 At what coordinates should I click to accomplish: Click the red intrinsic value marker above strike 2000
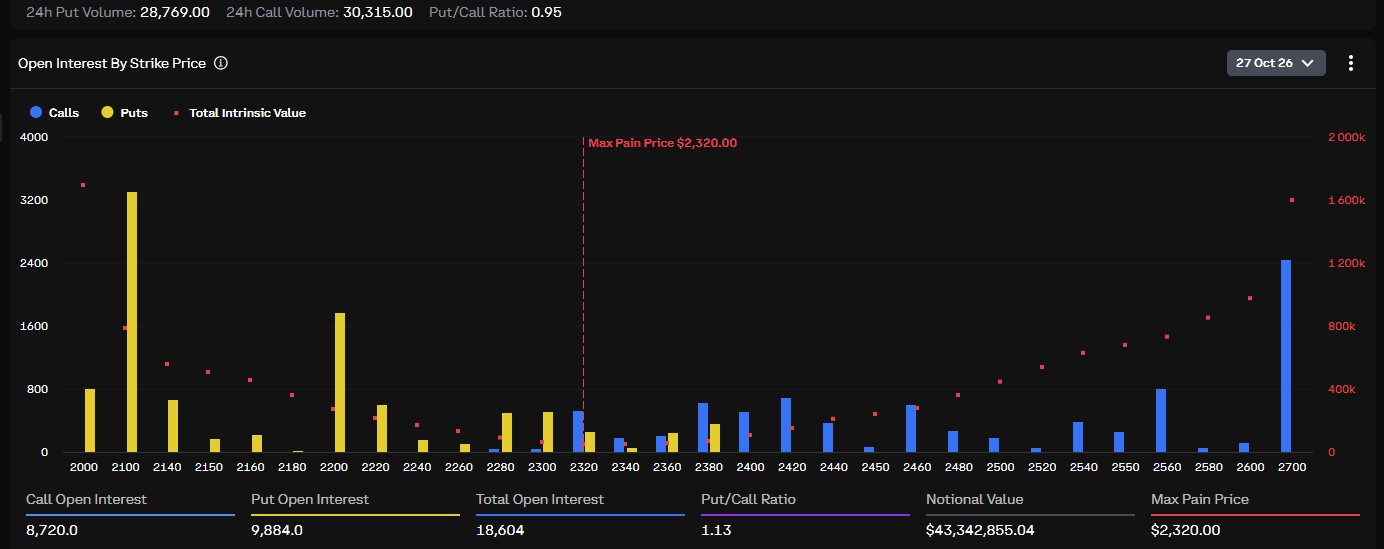(83, 185)
